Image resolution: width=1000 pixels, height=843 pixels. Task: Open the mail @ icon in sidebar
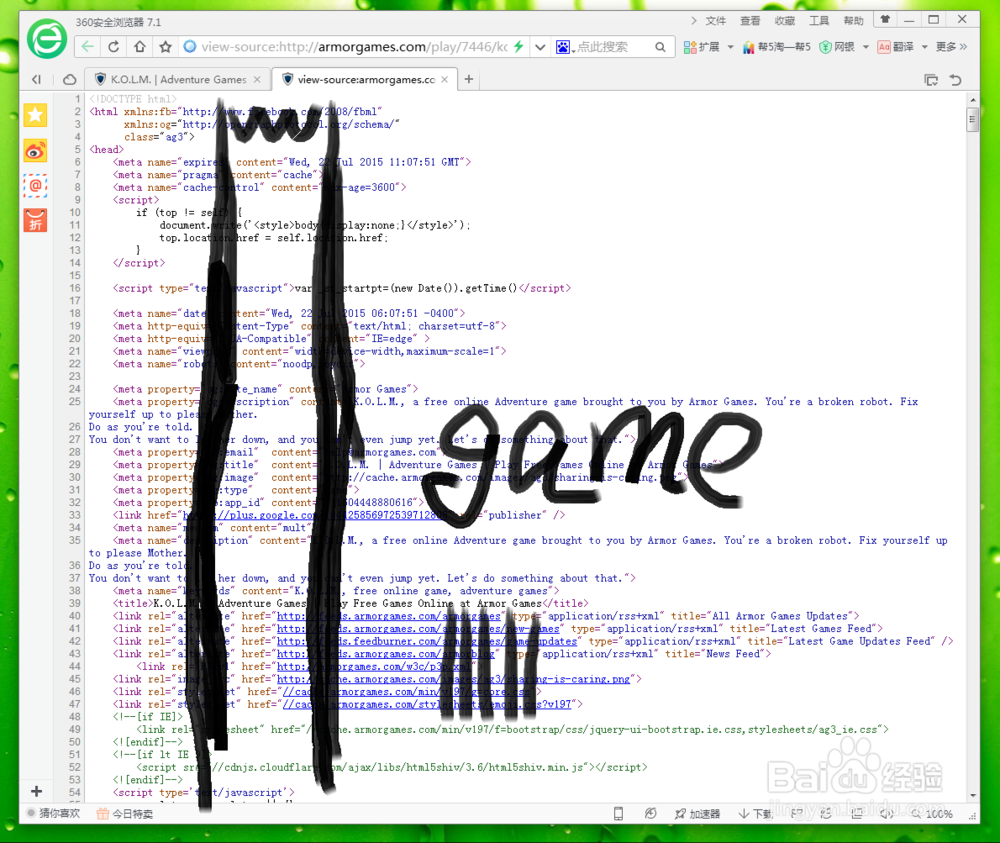click(36, 186)
